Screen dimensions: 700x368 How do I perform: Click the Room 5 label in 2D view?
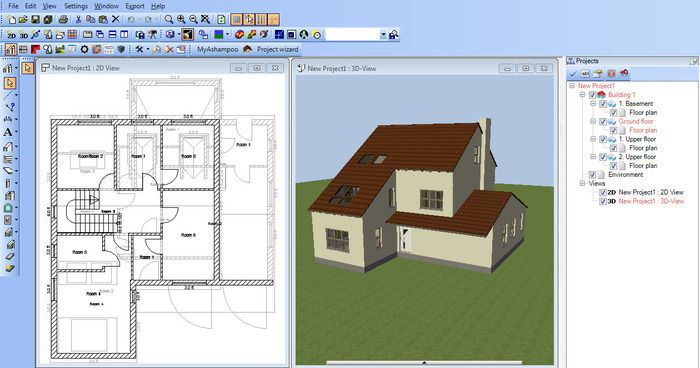79,252
